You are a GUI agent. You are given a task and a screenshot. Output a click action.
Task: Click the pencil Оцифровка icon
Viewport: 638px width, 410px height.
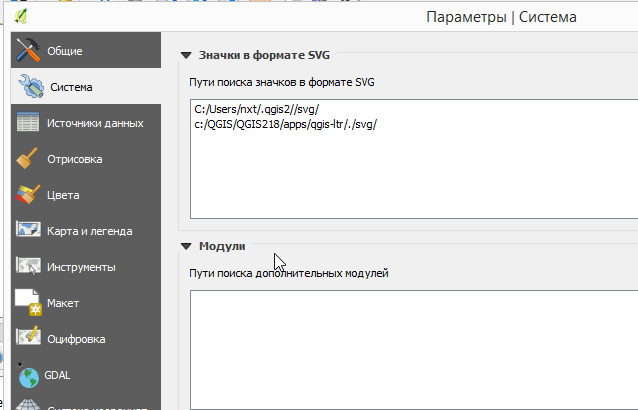(x=28, y=339)
